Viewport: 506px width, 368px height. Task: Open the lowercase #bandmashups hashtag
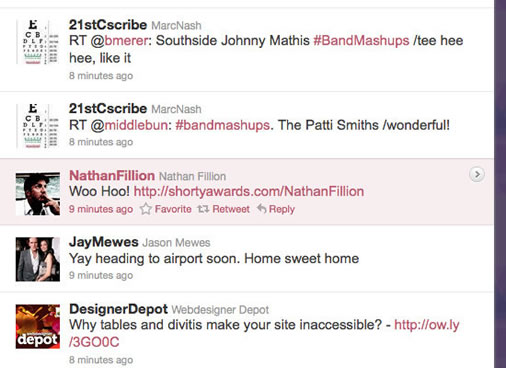pyautogui.click(x=222, y=125)
